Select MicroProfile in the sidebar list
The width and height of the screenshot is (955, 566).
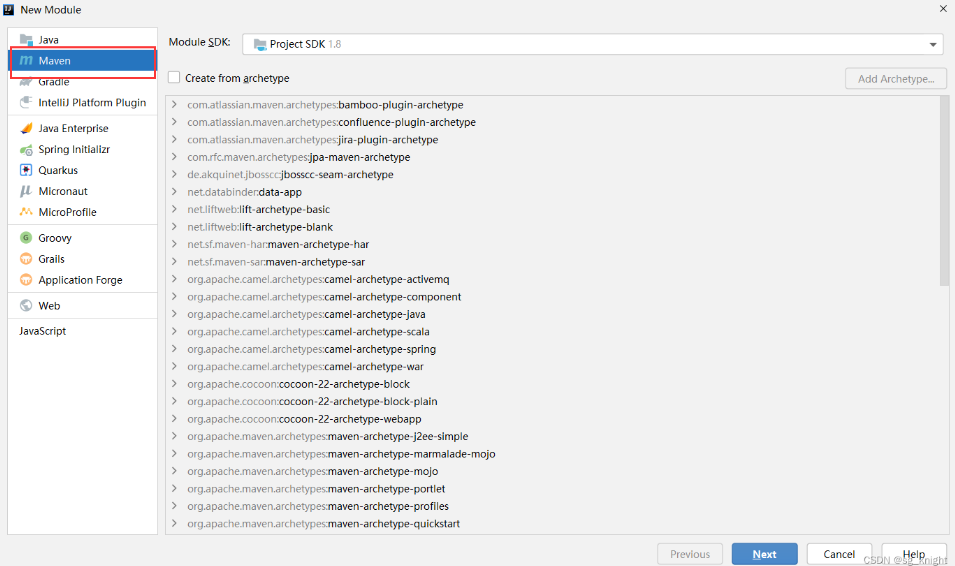coord(82,212)
